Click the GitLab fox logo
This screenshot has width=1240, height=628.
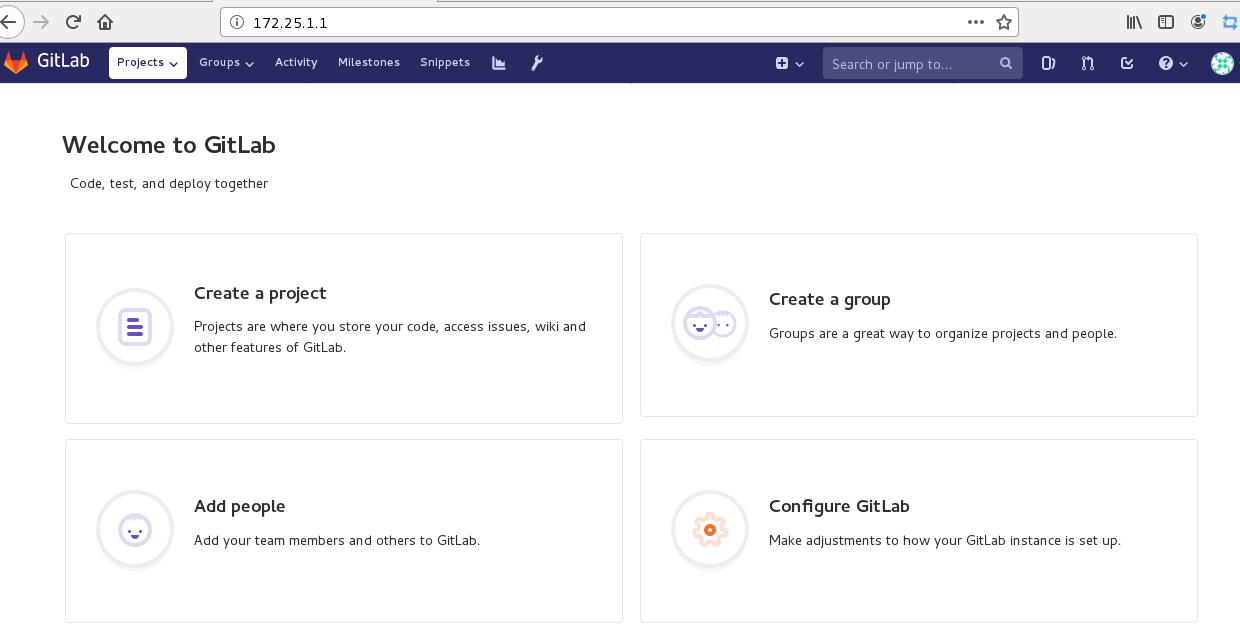(x=16, y=62)
